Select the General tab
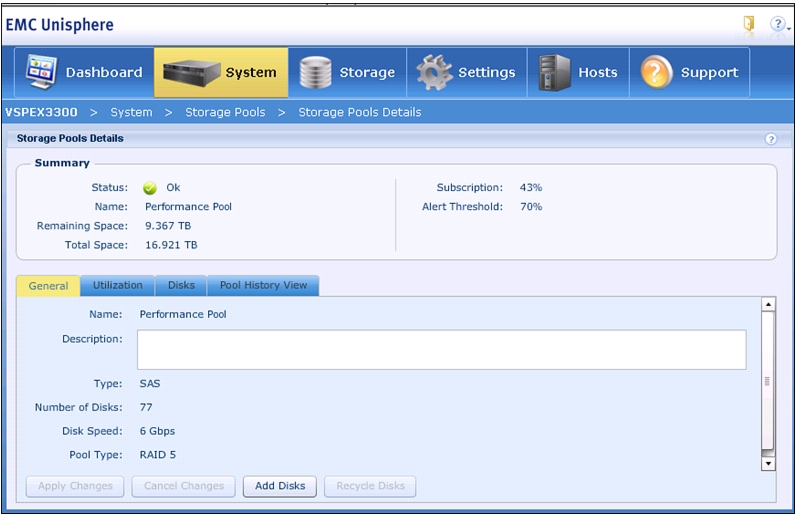This screenshot has width=795, height=525. [x=48, y=286]
